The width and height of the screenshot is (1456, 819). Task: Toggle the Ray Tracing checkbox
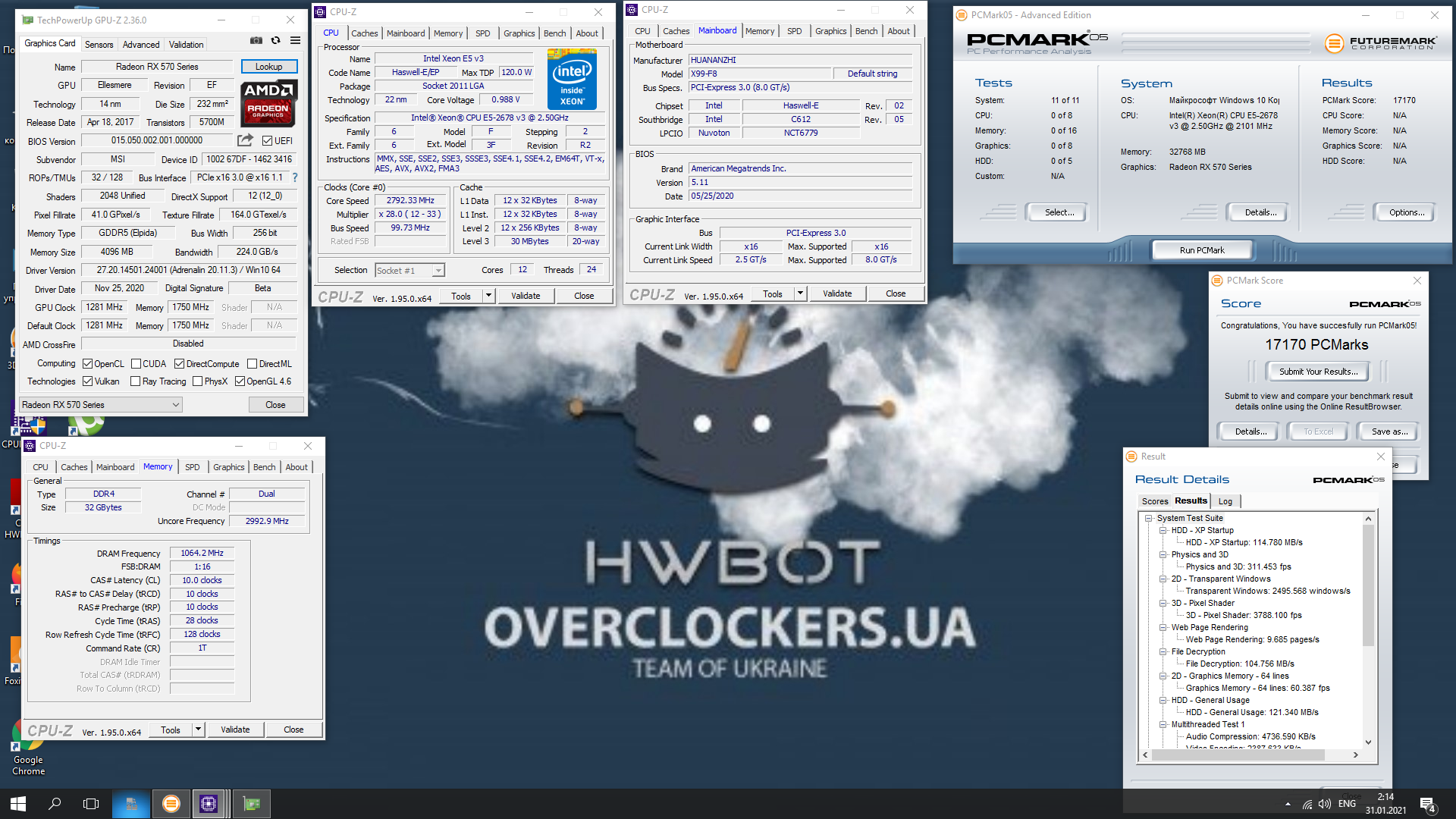[x=136, y=381]
